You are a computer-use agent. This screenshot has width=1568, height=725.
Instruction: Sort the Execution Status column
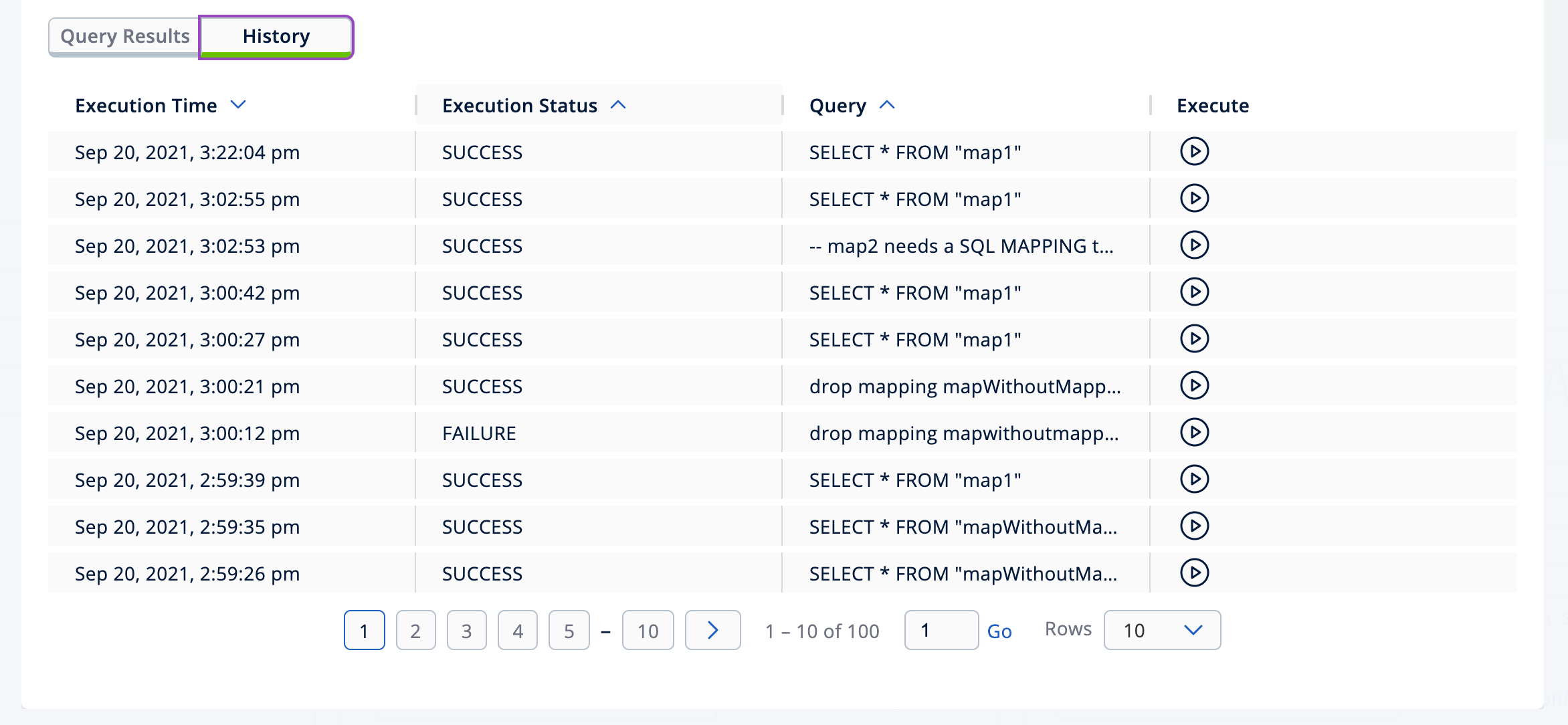pyautogui.click(x=619, y=105)
